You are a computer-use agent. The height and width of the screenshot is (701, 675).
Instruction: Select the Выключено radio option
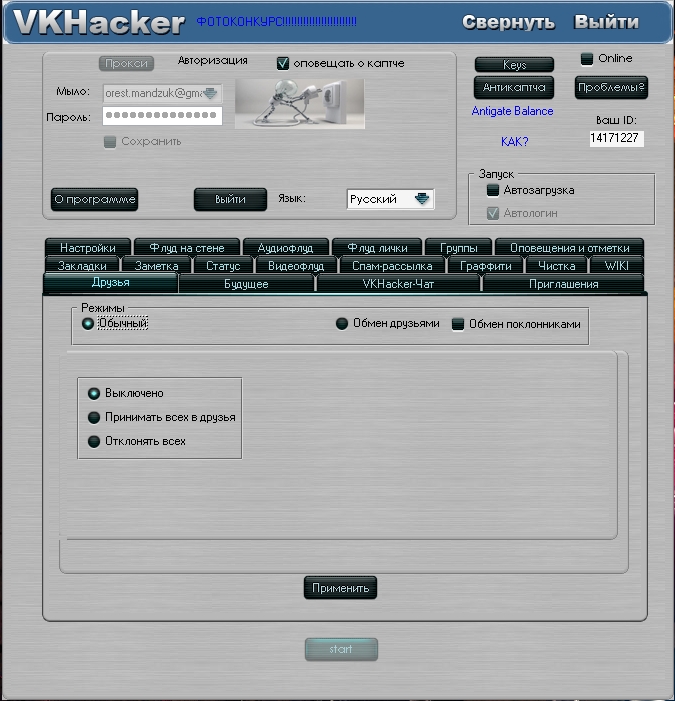click(94, 393)
